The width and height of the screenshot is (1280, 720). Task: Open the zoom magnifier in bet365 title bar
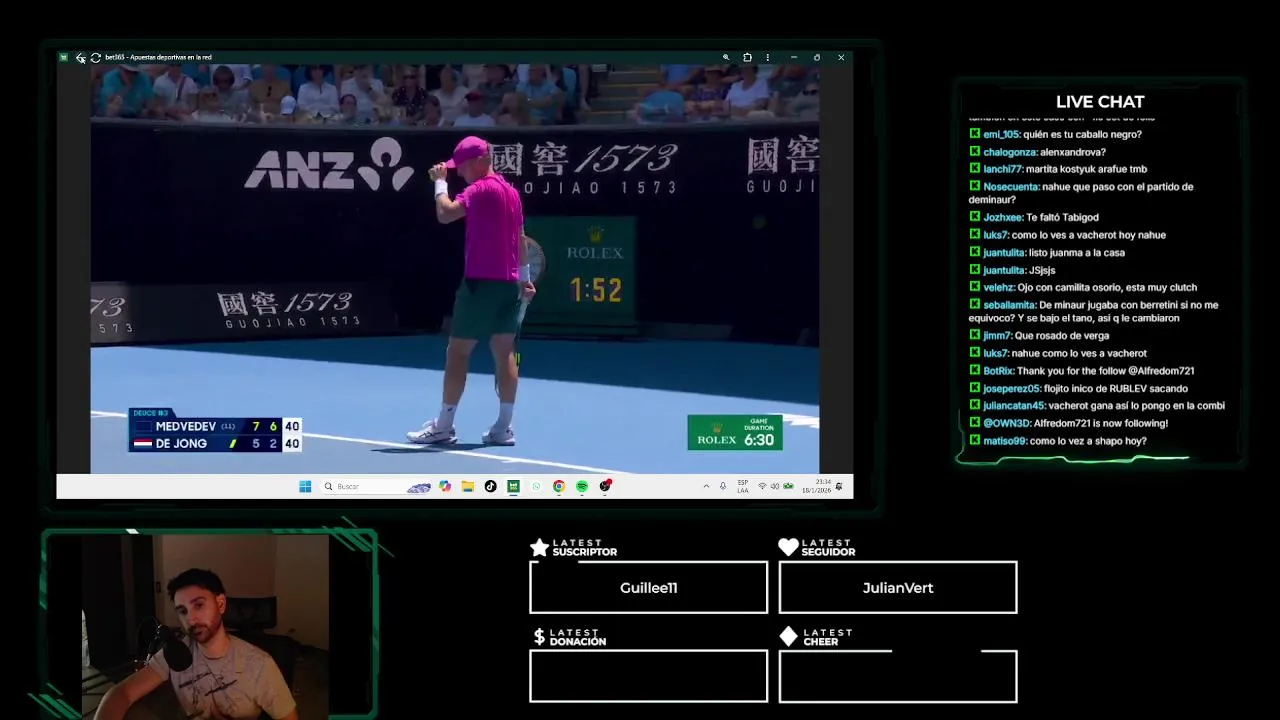coord(726,58)
